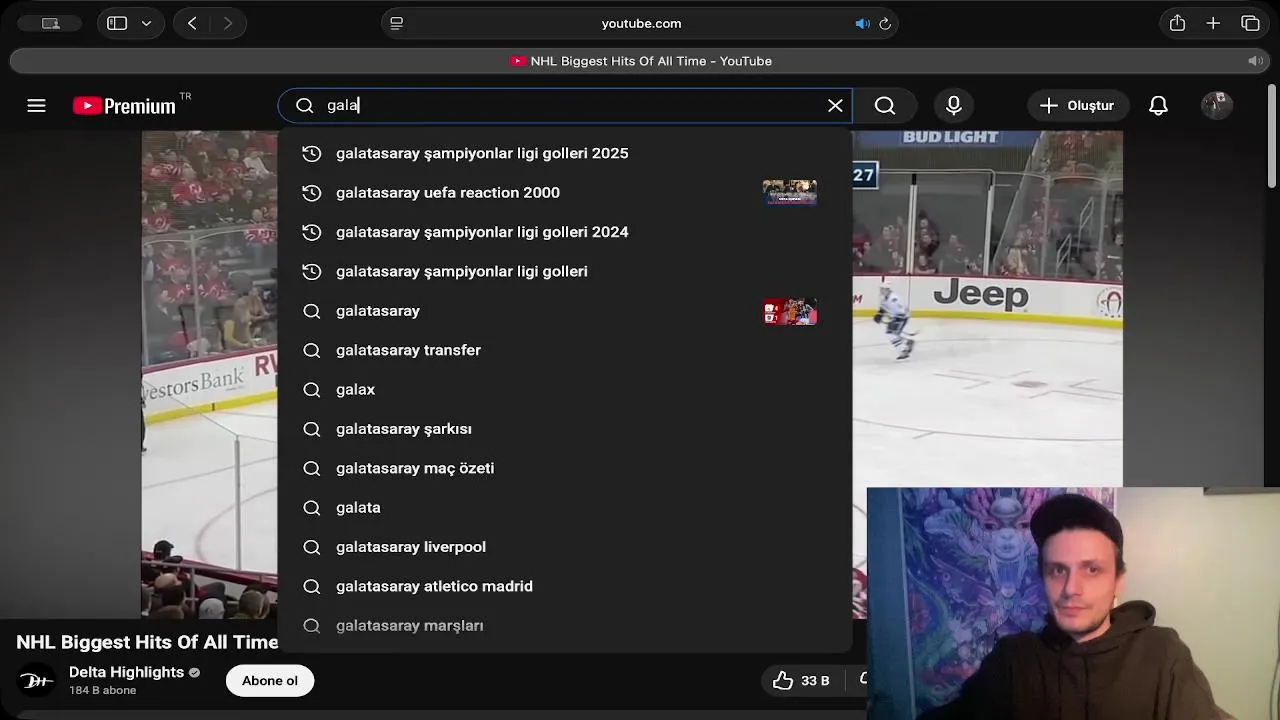Go to YouTube Premium home logo

[x=124, y=105]
